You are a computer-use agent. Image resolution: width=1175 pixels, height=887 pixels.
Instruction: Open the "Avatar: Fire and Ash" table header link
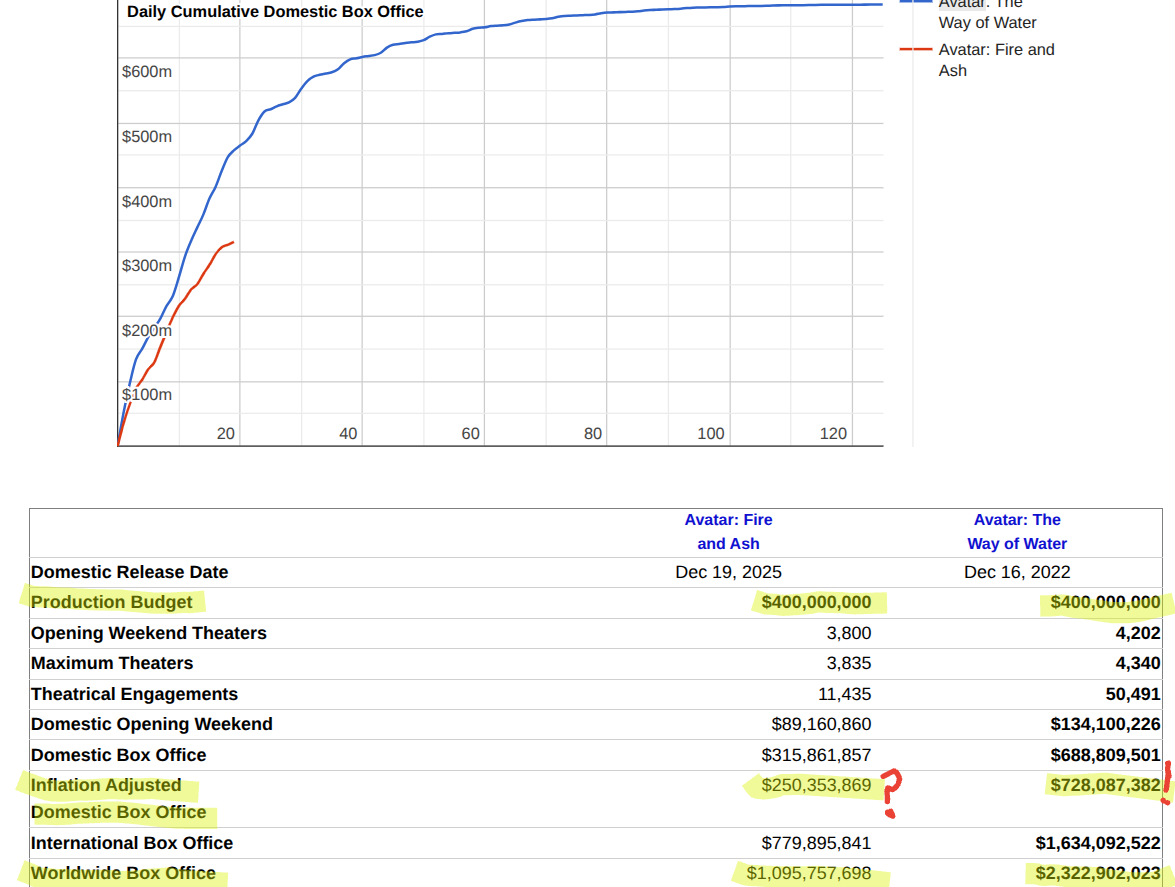point(728,532)
